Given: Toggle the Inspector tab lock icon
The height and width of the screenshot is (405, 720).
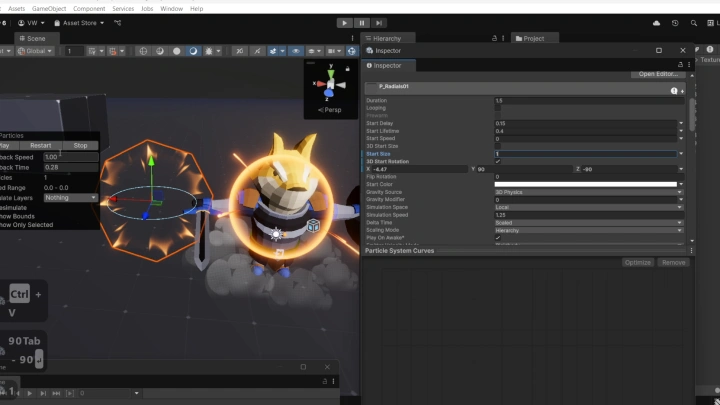Looking at the screenshot, I should tap(680, 65).
